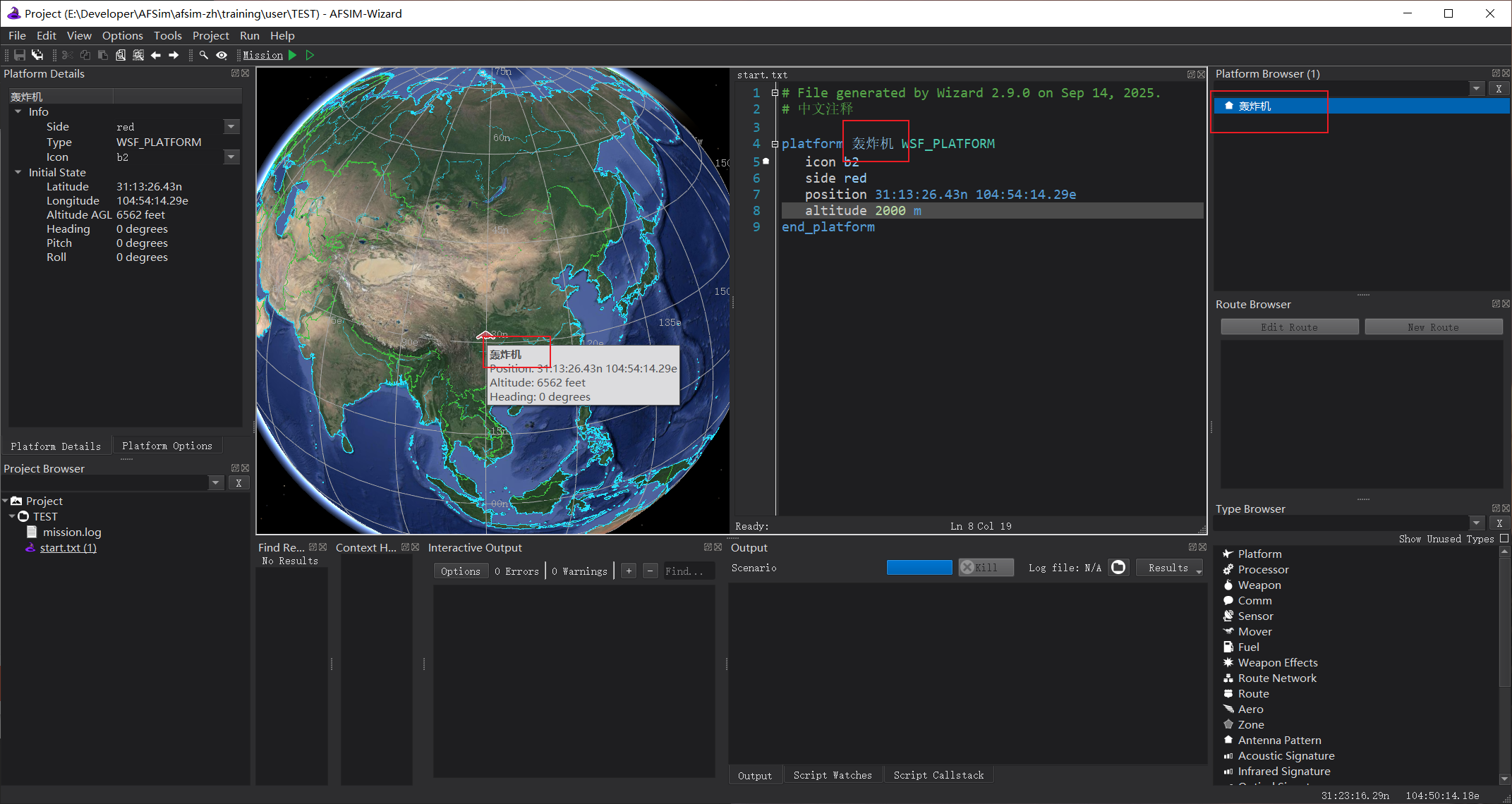Click the Save All toolbar icon
Screen dimensions: 1512x804
pyautogui.click(x=37, y=55)
